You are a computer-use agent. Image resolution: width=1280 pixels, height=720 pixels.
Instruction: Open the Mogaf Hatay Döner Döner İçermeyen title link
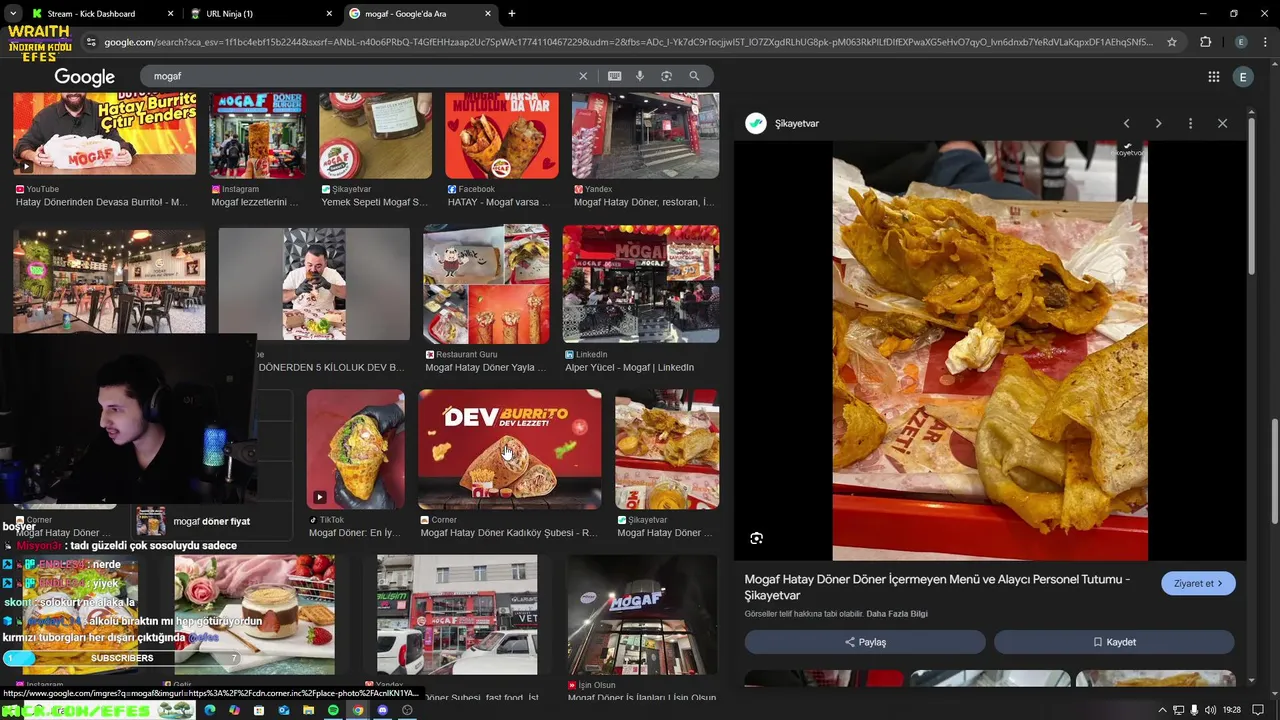pos(937,587)
